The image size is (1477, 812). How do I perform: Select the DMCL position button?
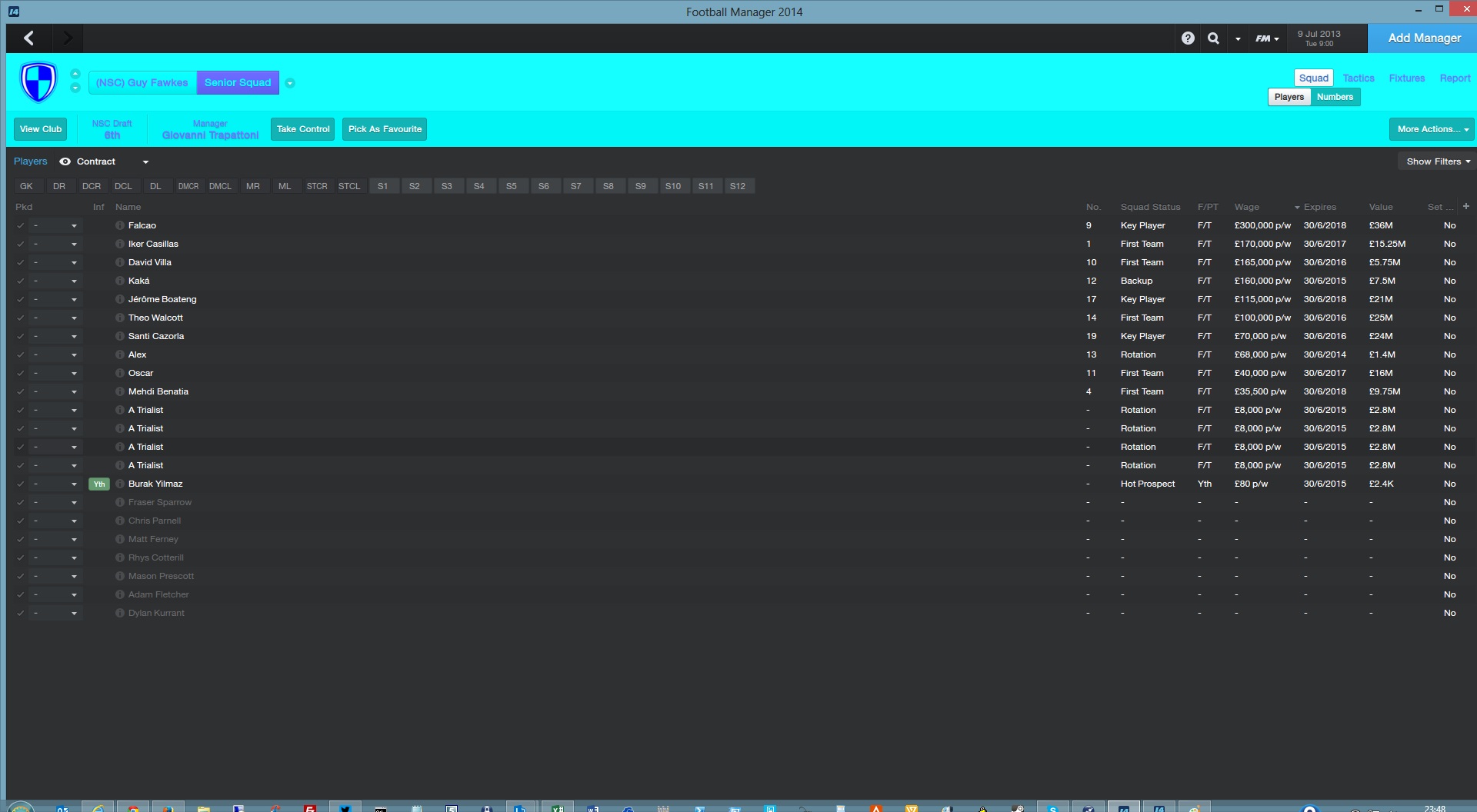click(x=220, y=186)
